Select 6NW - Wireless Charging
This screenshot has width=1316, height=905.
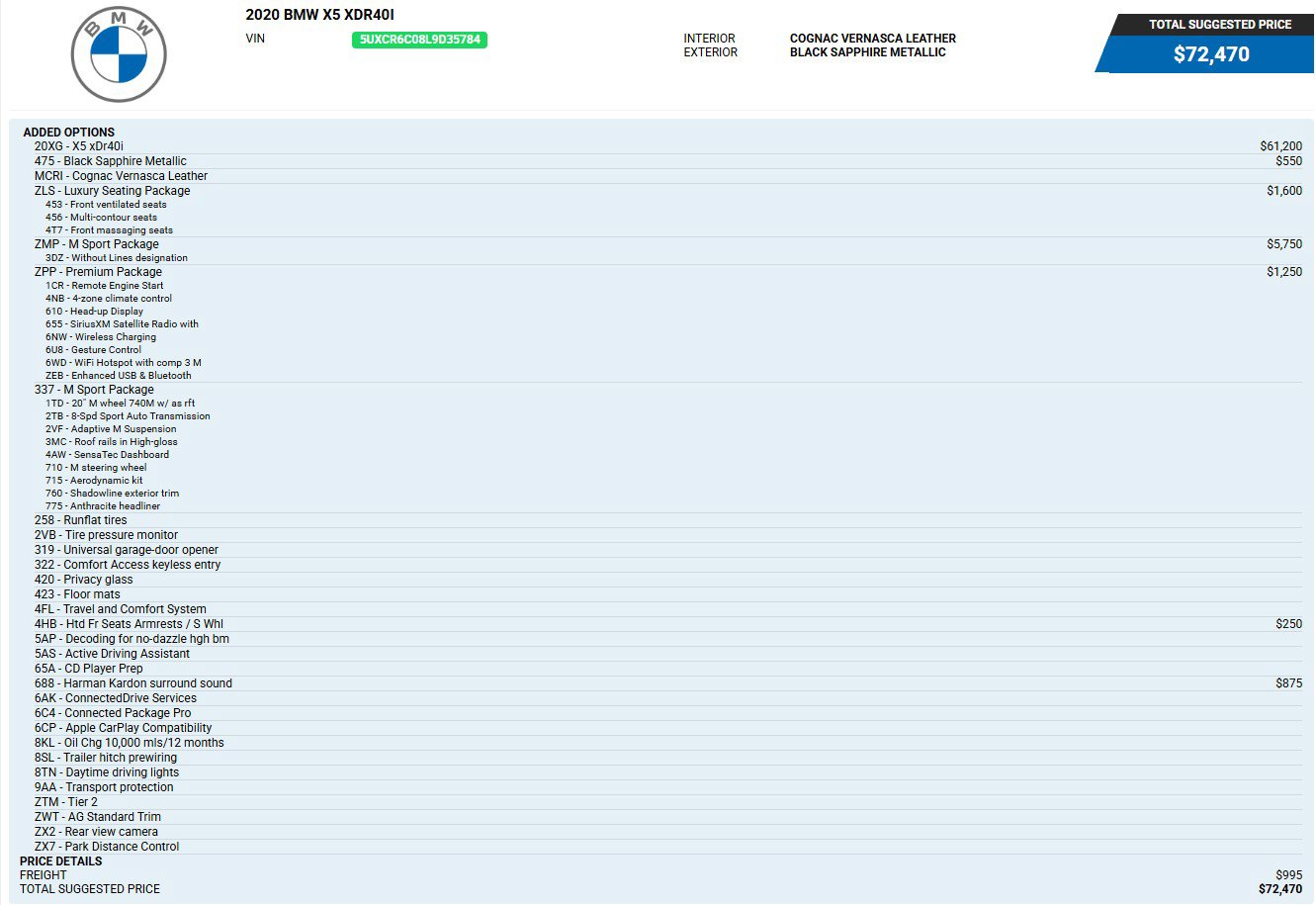(x=100, y=337)
